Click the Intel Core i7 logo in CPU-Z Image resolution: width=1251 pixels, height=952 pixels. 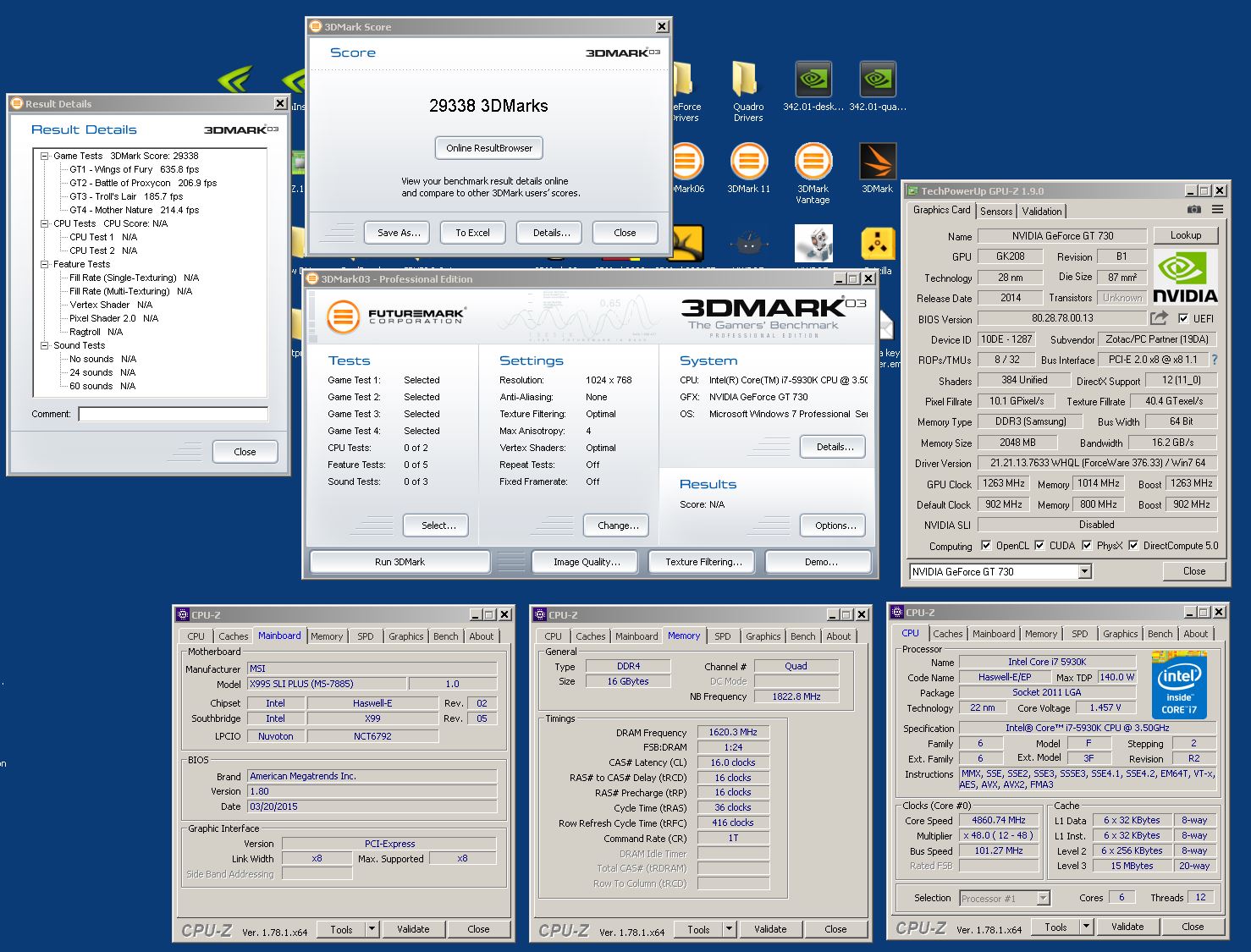click(x=1179, y=685)
